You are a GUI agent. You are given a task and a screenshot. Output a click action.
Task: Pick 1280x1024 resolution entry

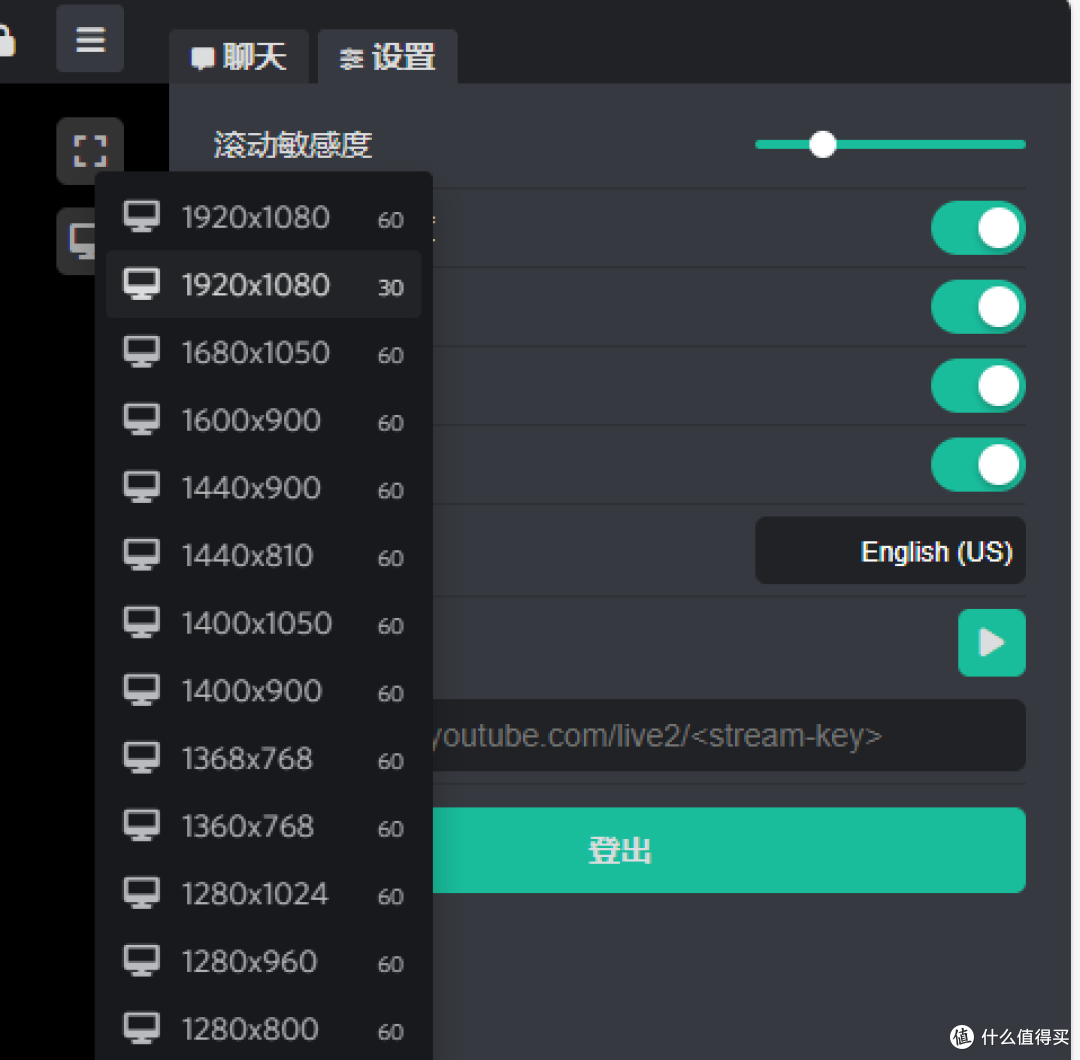[264, 894]
